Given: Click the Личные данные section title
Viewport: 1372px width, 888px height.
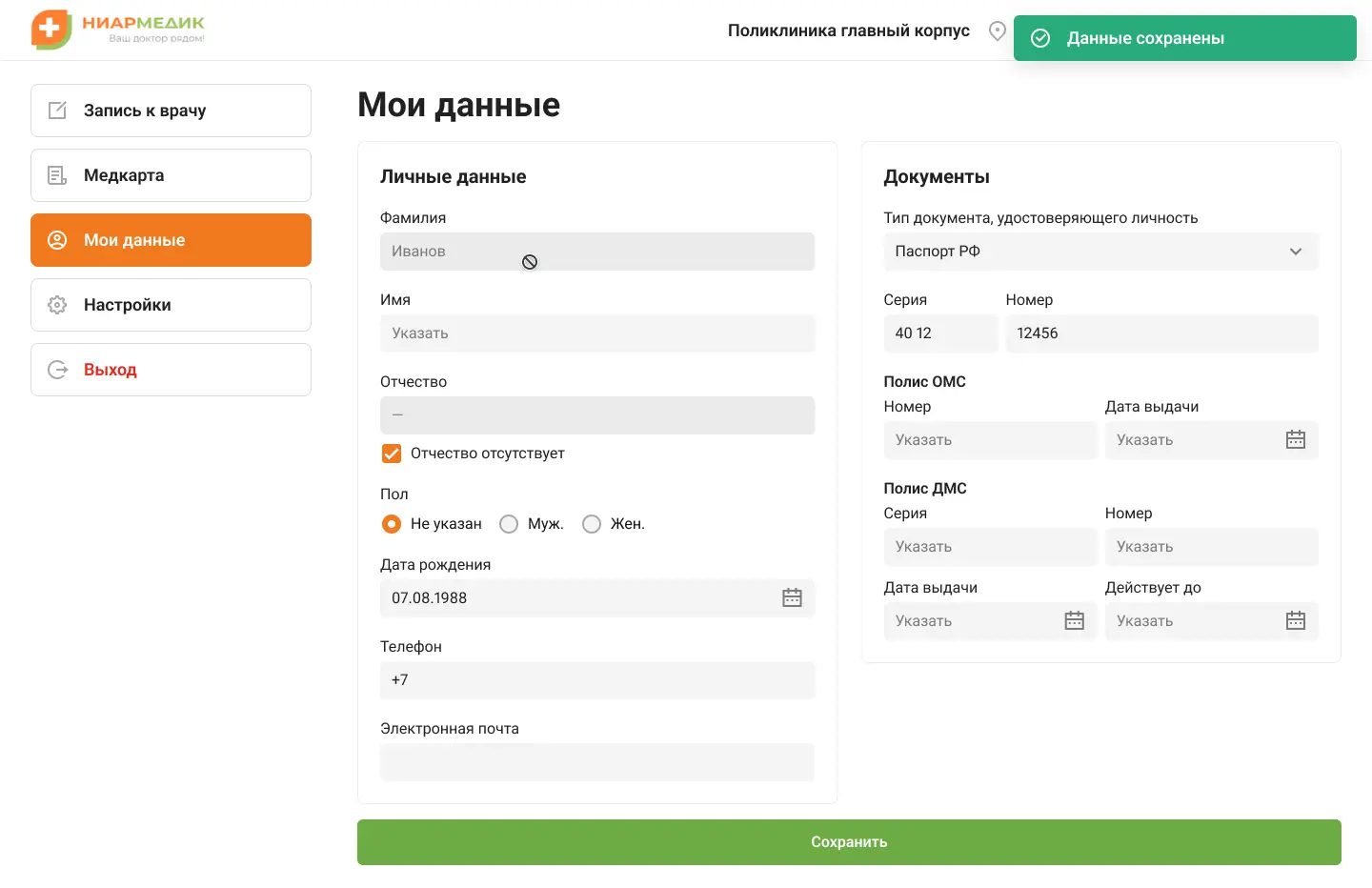Looking at the screenshot, I should [454, 176].
